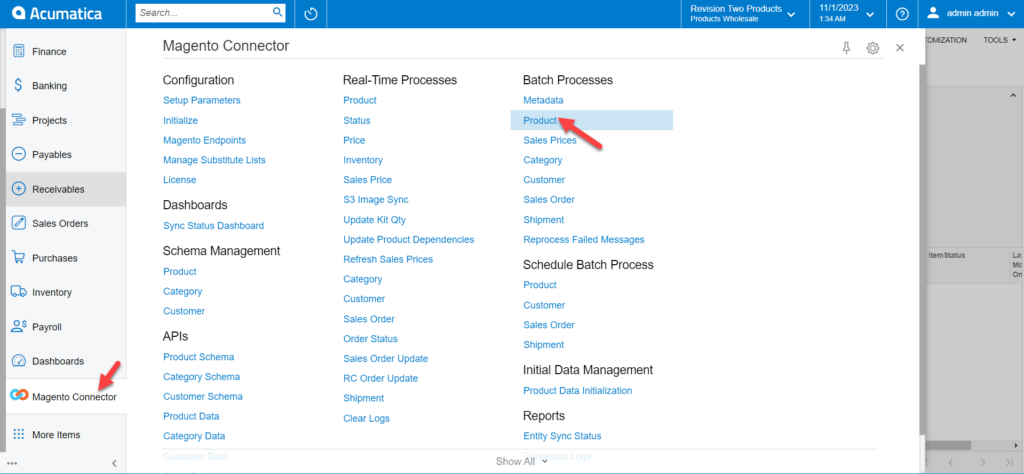This screenshot has width=1024, height=474.
Task: Open the Payroll workspace
Action: [x=66, y=326]
